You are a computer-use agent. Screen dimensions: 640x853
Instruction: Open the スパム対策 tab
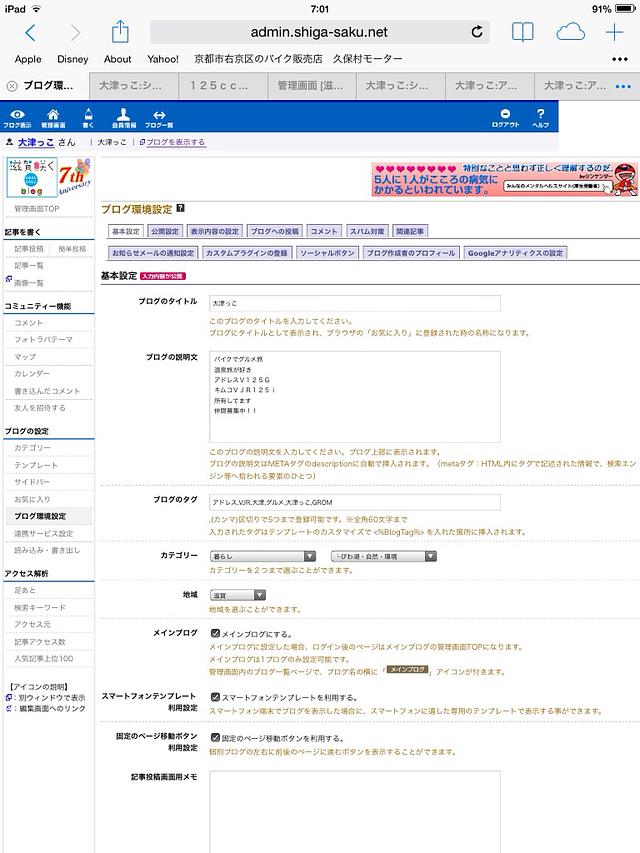click(367, 231)
